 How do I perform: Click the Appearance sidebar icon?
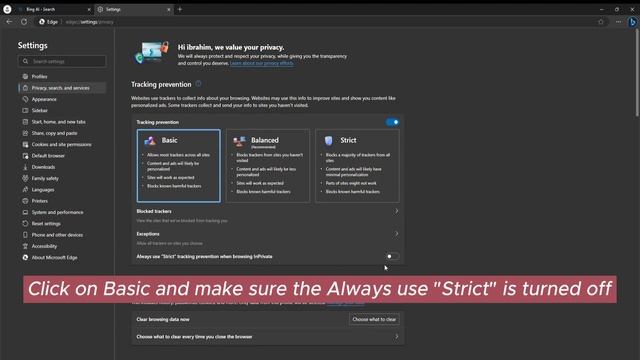25,99
